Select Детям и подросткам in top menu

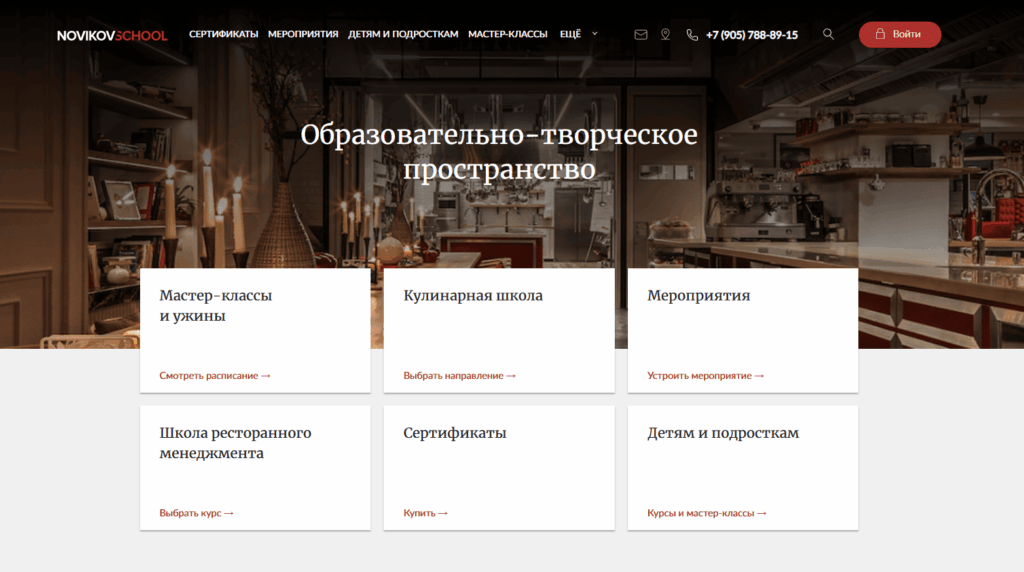click(403, 34)
